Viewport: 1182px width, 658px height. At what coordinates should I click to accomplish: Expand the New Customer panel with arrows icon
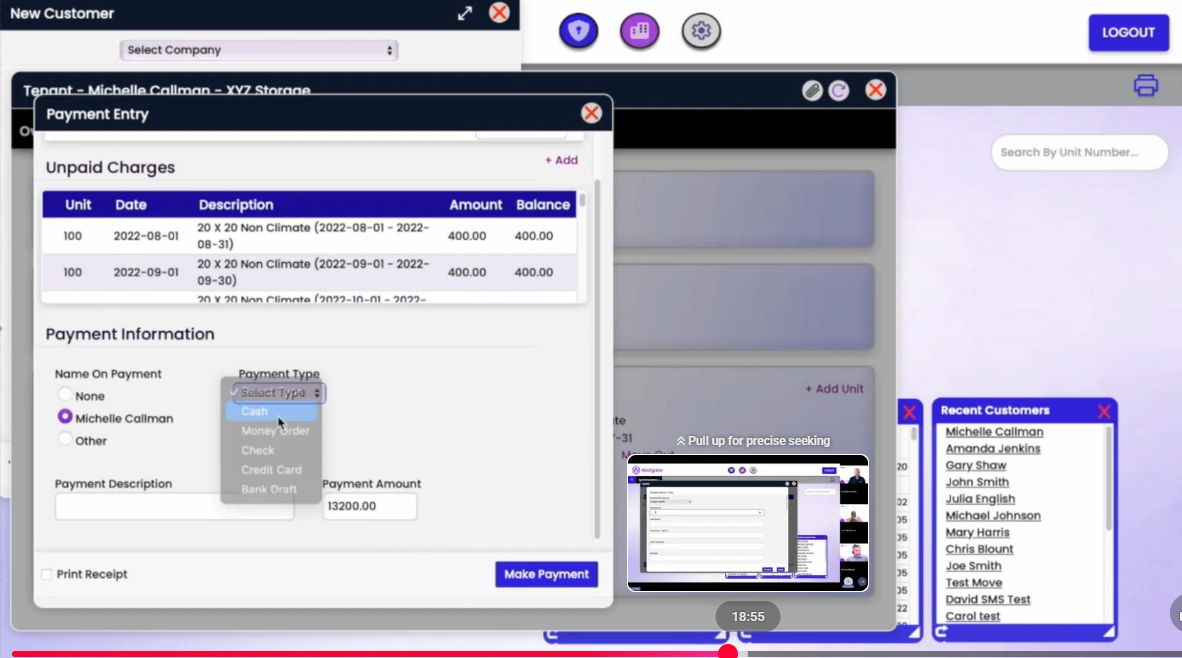(x=464, y=13)
